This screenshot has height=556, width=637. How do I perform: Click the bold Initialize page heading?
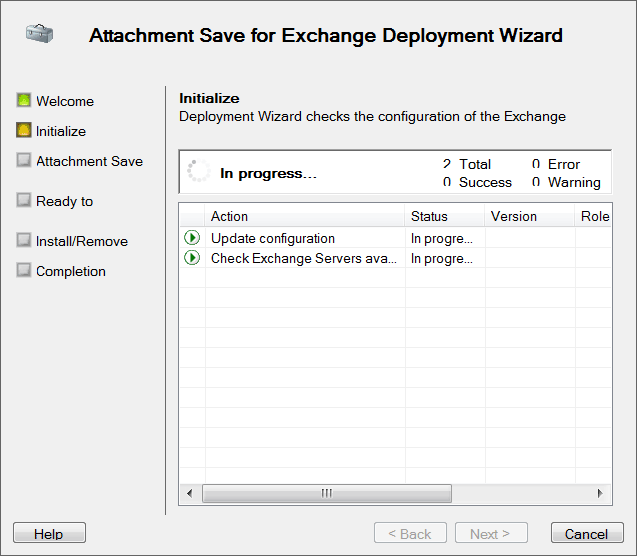point(209,98)
